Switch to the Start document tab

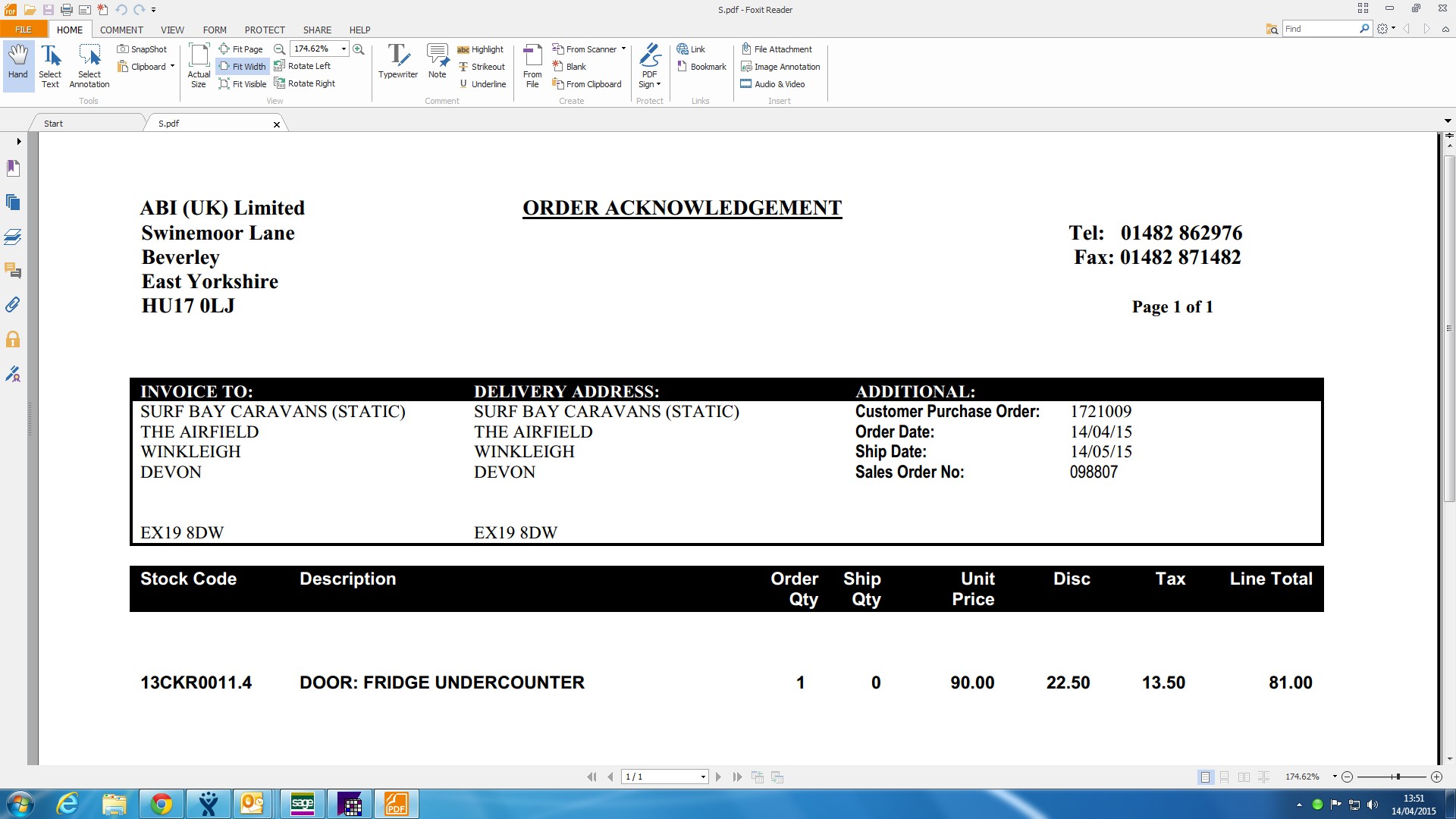point(53,124)
